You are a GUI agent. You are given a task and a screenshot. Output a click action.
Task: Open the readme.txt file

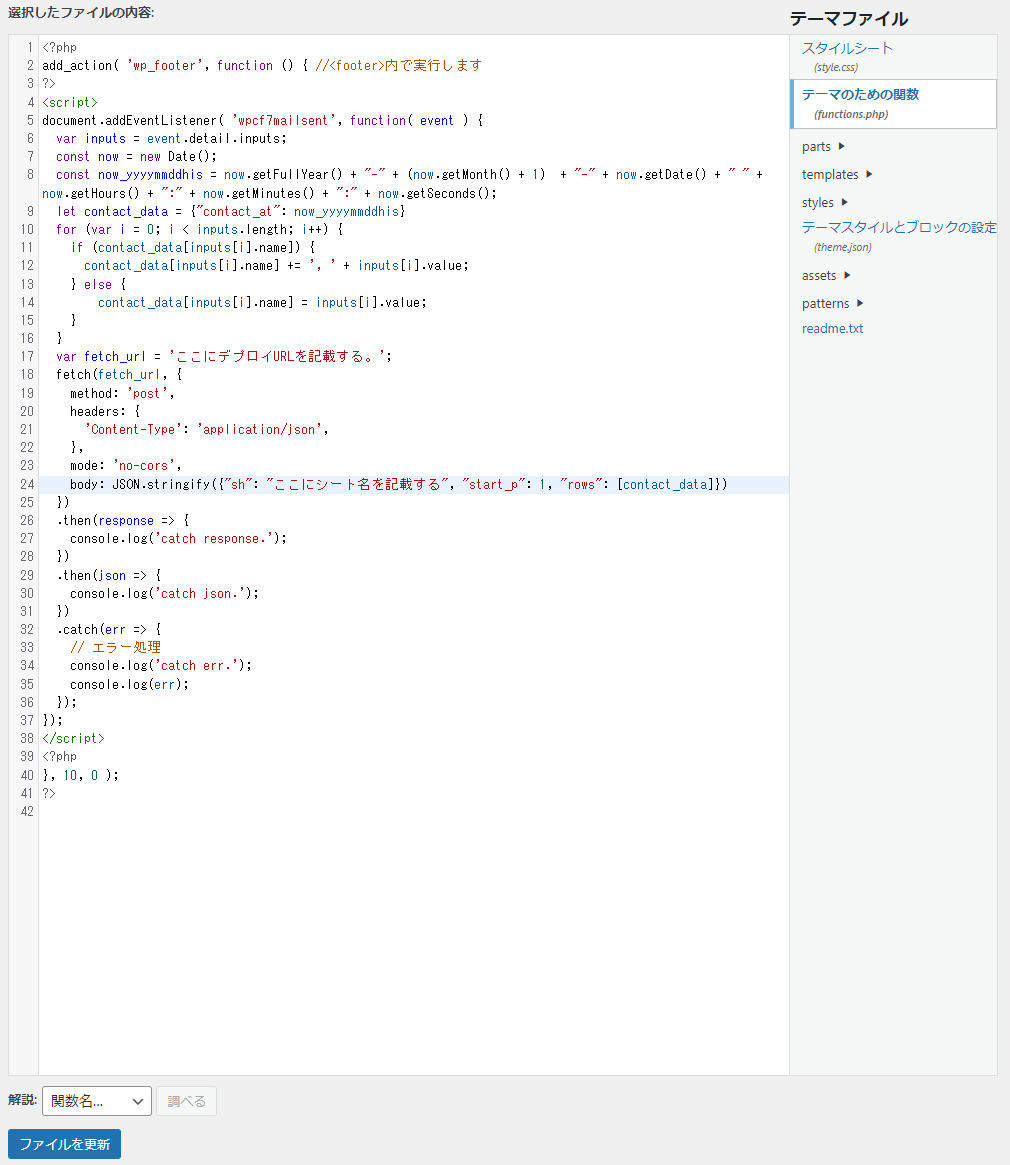[x=832, y=328]
